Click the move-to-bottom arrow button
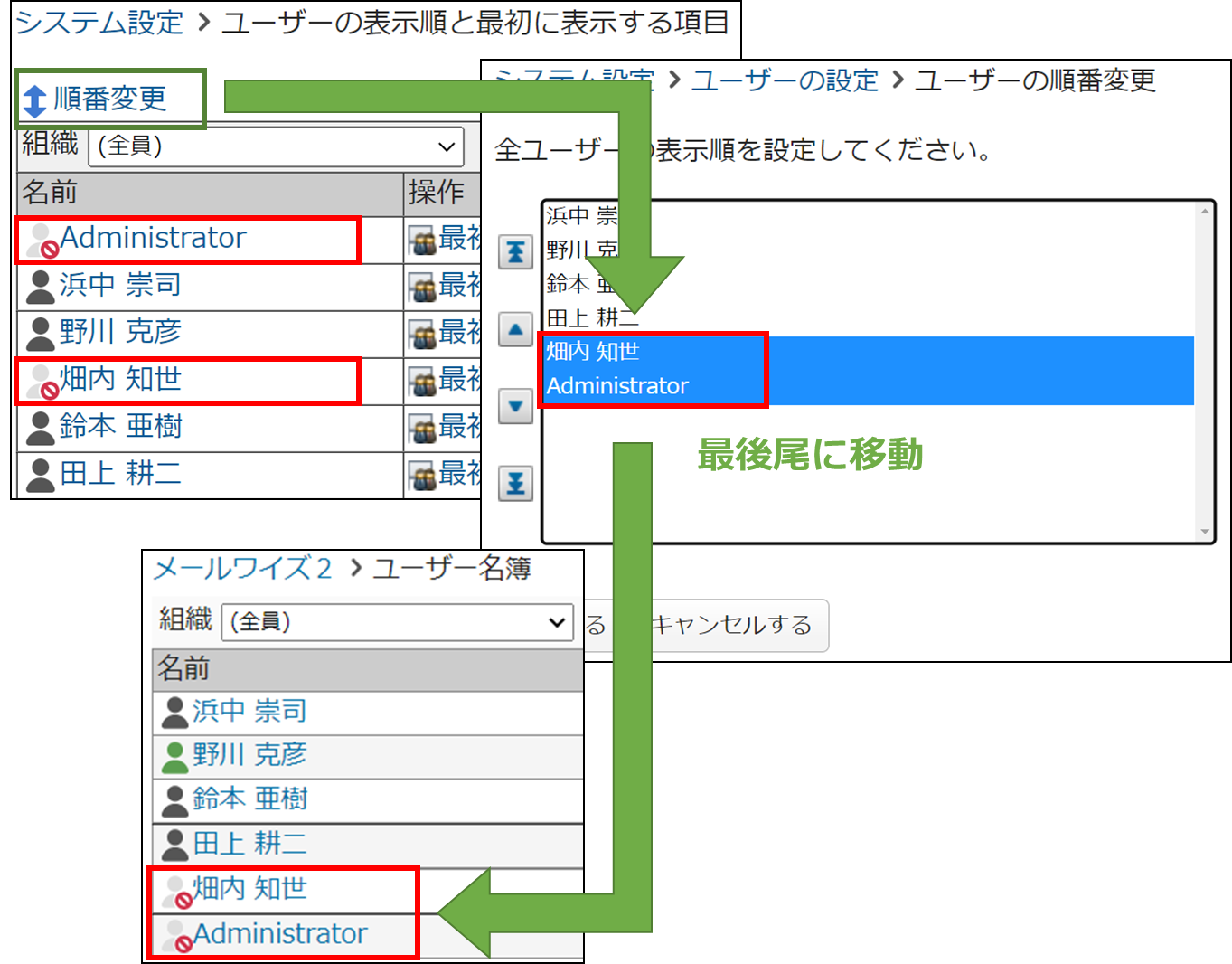Image resolution: width=1232 pixels, height=964 pixels. click(x=515, y=483)
